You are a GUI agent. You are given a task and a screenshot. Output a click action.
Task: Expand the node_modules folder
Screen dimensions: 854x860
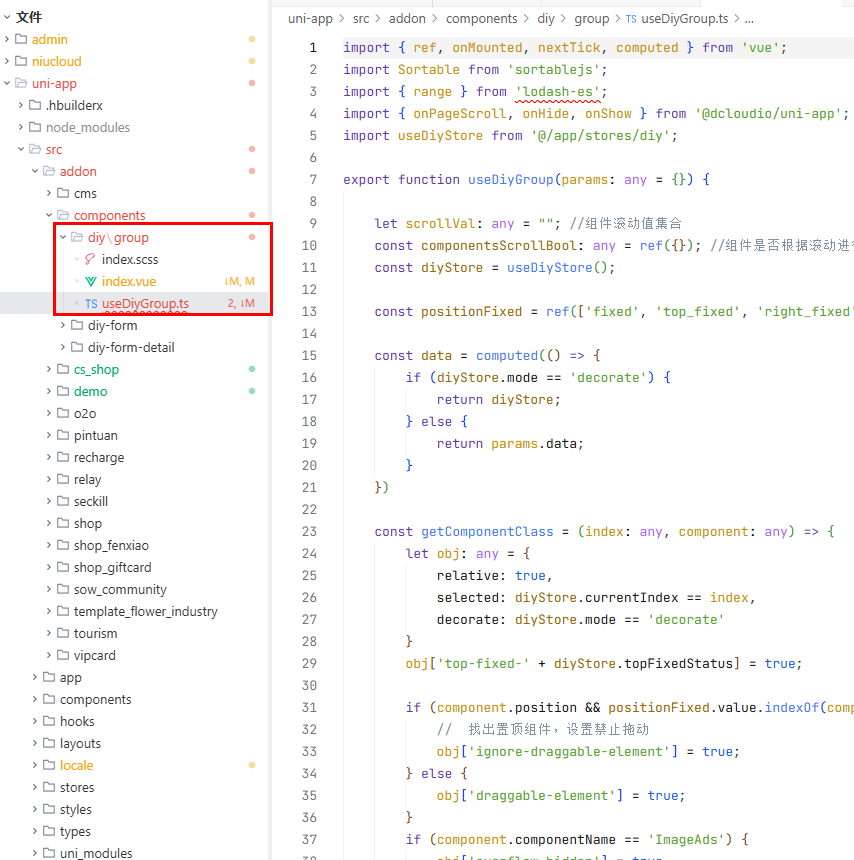pos(21,128)
